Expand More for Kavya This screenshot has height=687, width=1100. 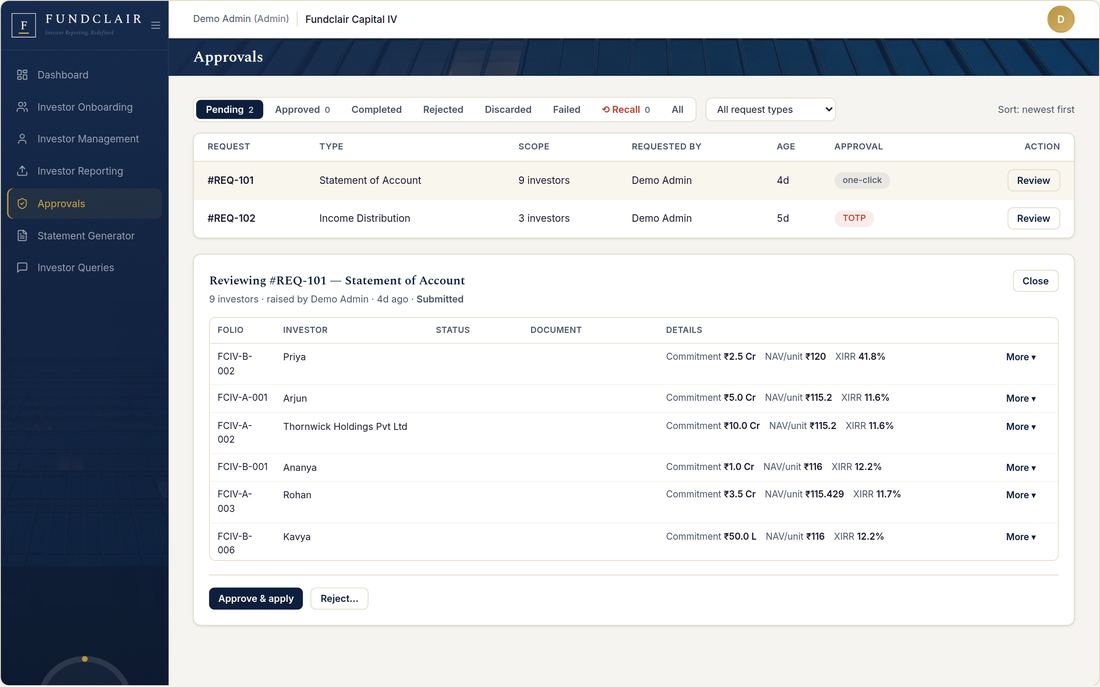[1020, 537]
